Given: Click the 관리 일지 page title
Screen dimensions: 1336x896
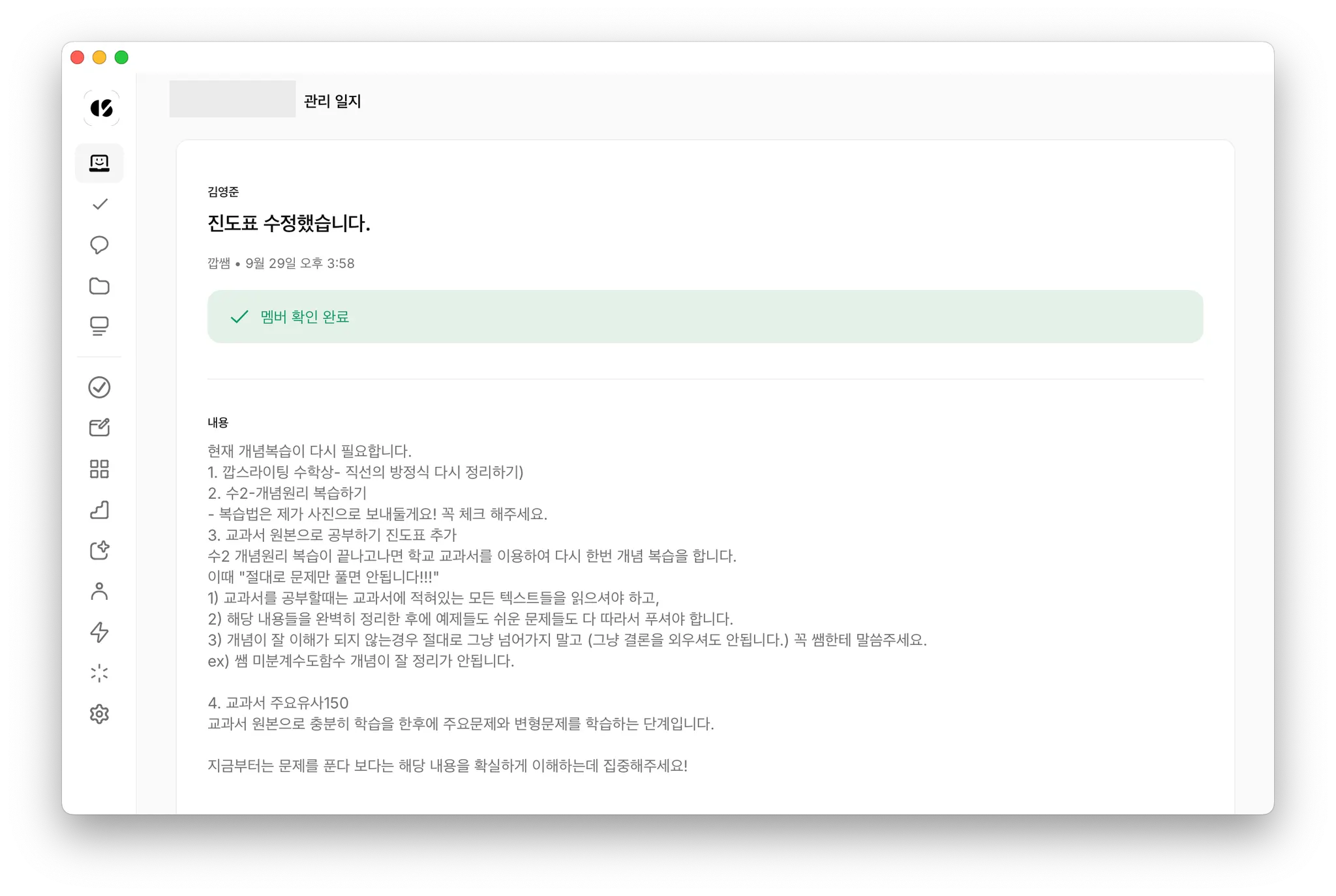Looking at the screenshot, I should [x=332, y=101].
